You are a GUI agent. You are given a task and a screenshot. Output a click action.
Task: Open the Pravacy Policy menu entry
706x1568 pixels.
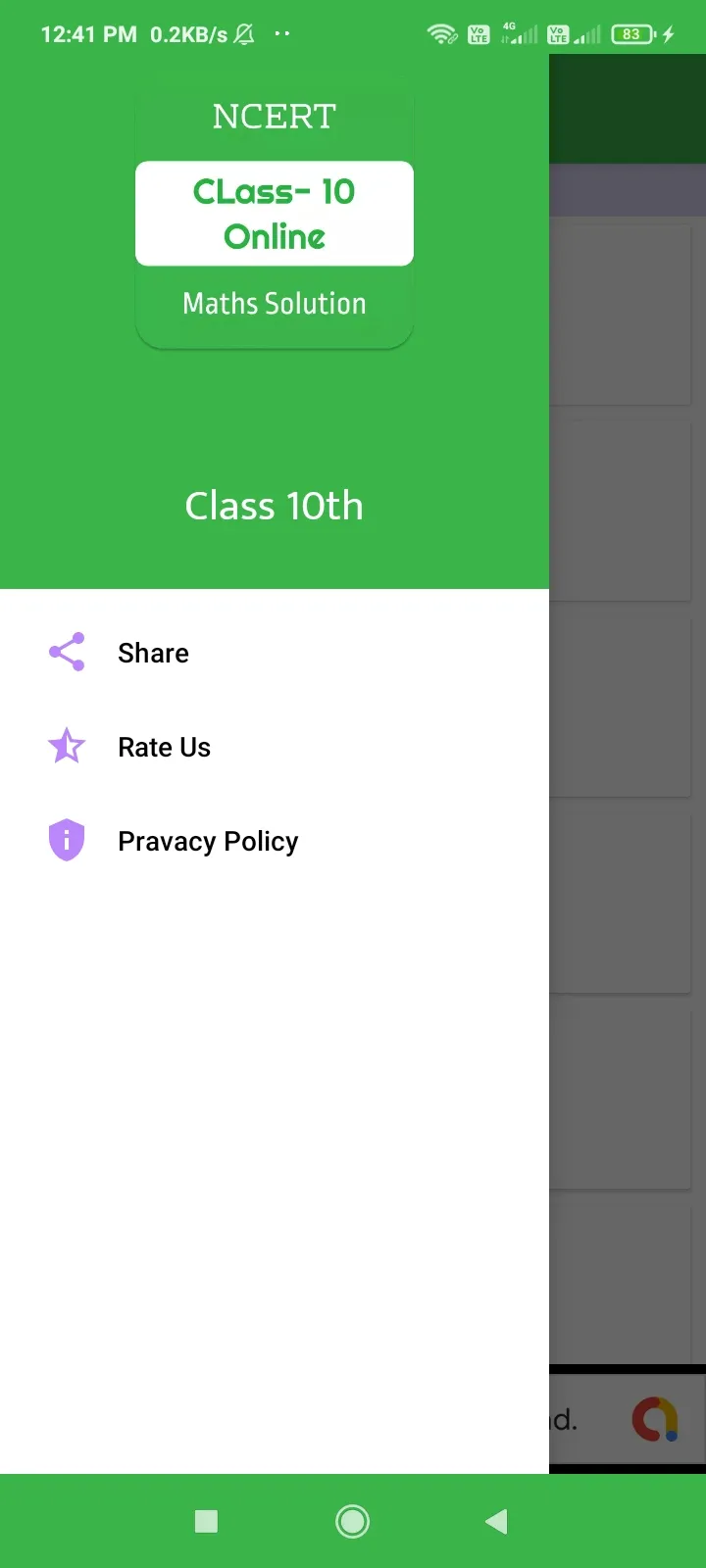coord(208,842)
